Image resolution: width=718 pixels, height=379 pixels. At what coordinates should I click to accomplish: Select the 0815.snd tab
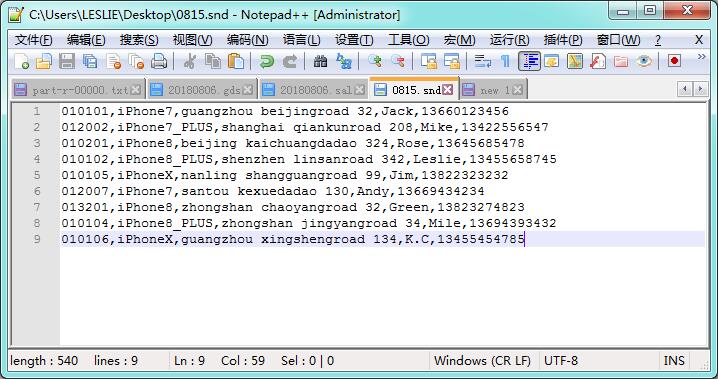click(x=414, y=89)
